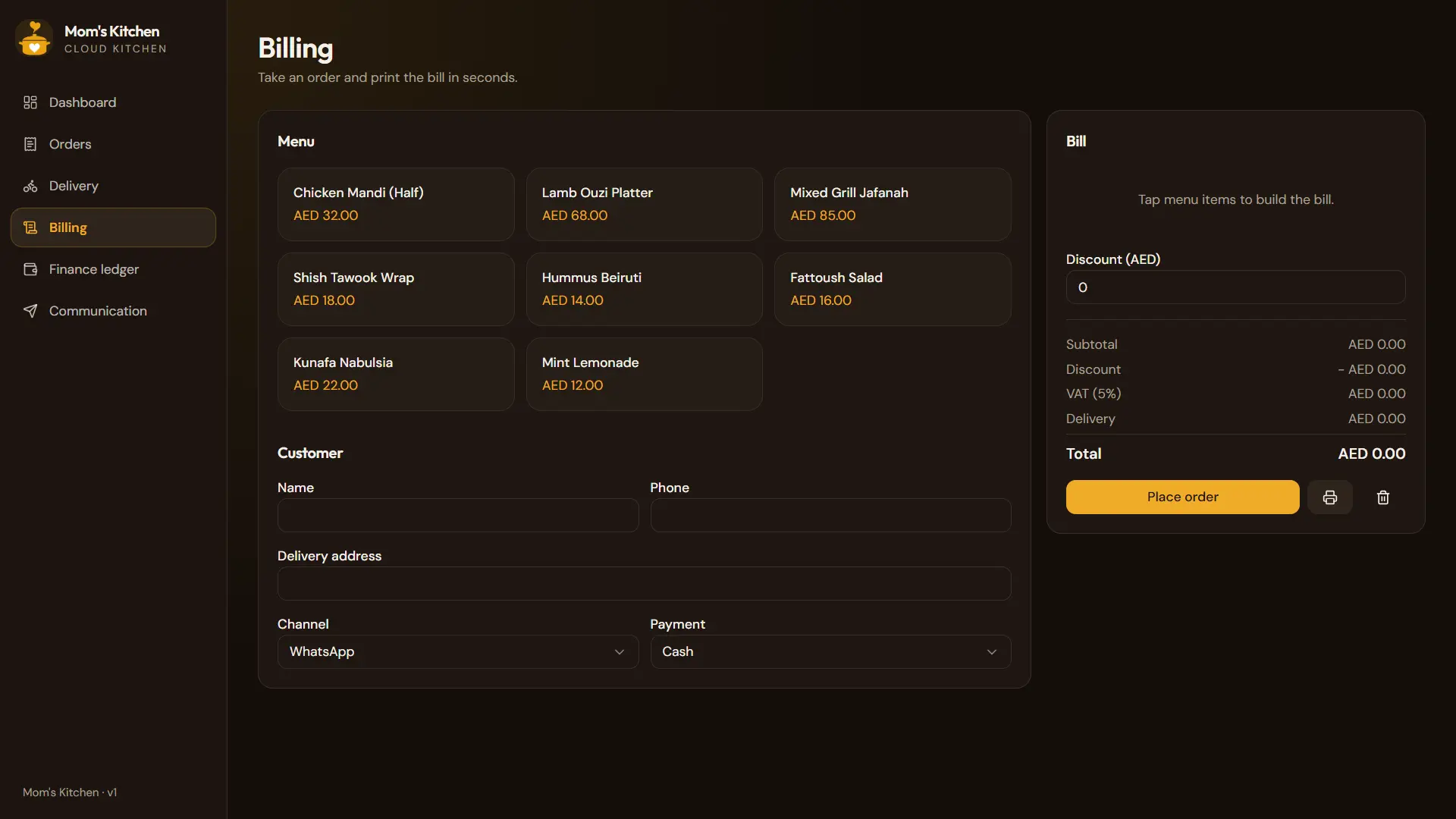The height and width of the screenshot is (819, 1456).
Task: Click the Orders receipt icon
Action: pos(30,144)
